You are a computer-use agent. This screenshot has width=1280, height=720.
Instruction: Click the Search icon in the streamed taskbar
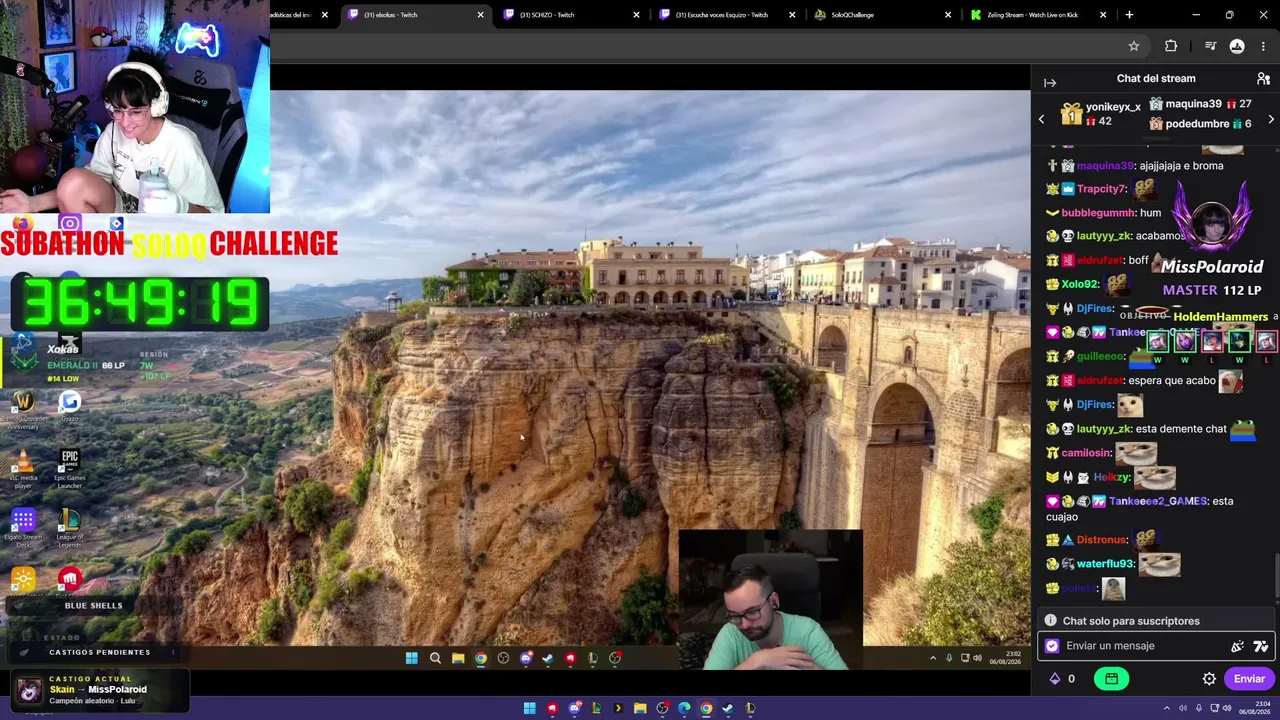point(435,658)
